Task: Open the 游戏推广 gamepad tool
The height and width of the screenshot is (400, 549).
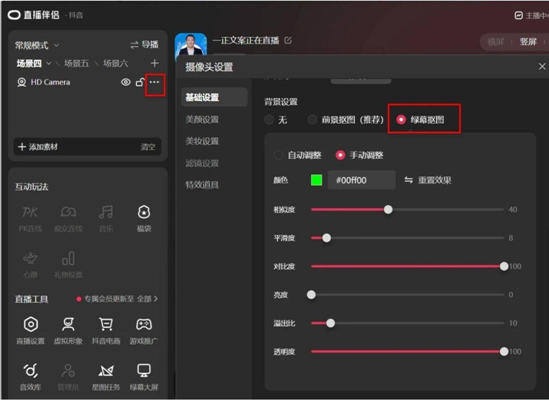Action: (144, 330)
